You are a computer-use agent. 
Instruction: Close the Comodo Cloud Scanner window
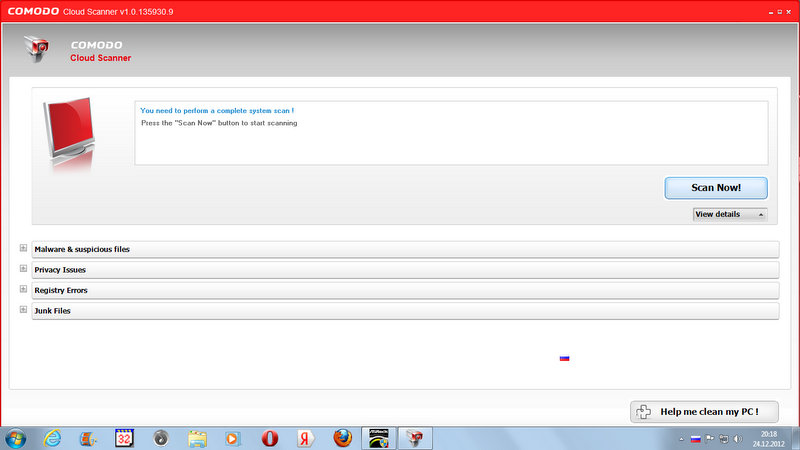point(788,12)
